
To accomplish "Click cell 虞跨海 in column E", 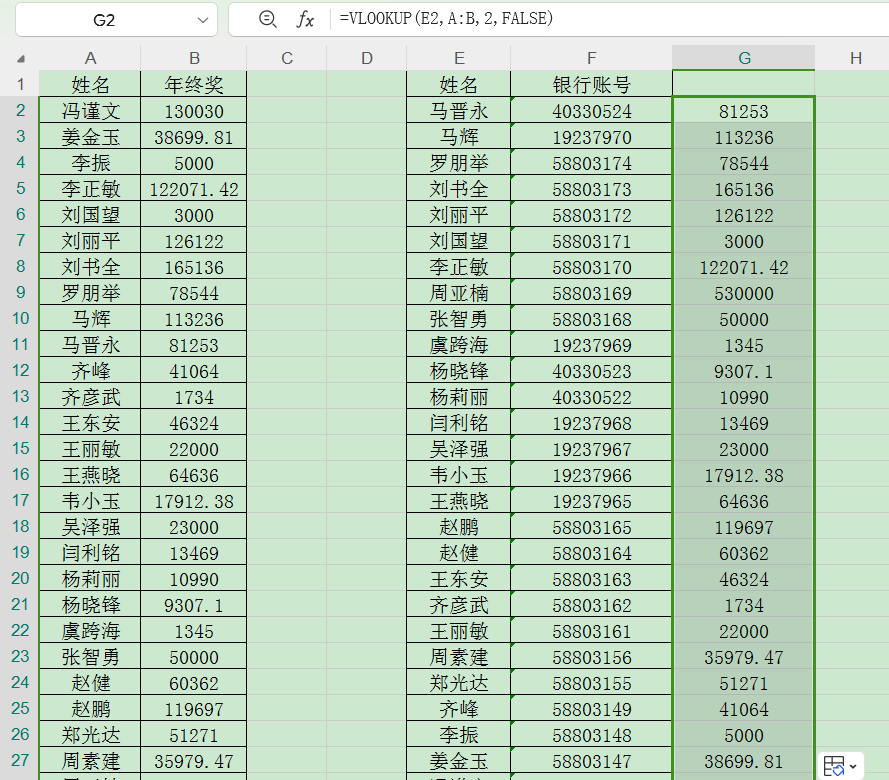I will [459, 345].
